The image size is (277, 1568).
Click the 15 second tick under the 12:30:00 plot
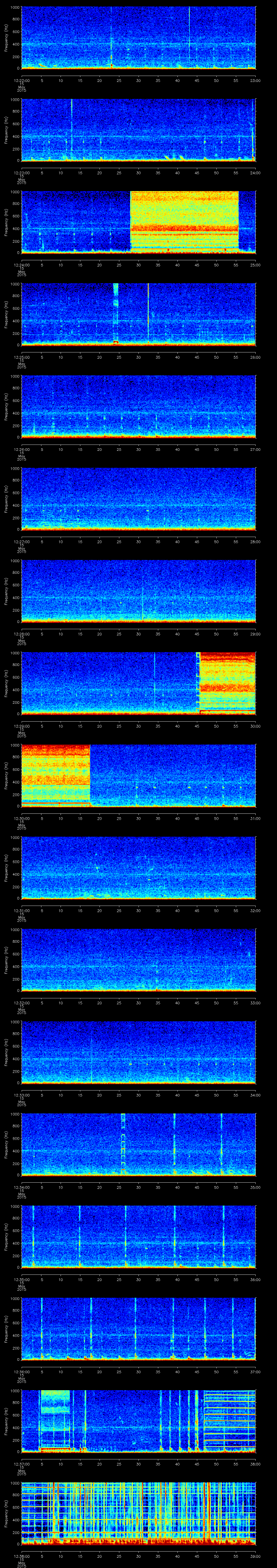80,818
